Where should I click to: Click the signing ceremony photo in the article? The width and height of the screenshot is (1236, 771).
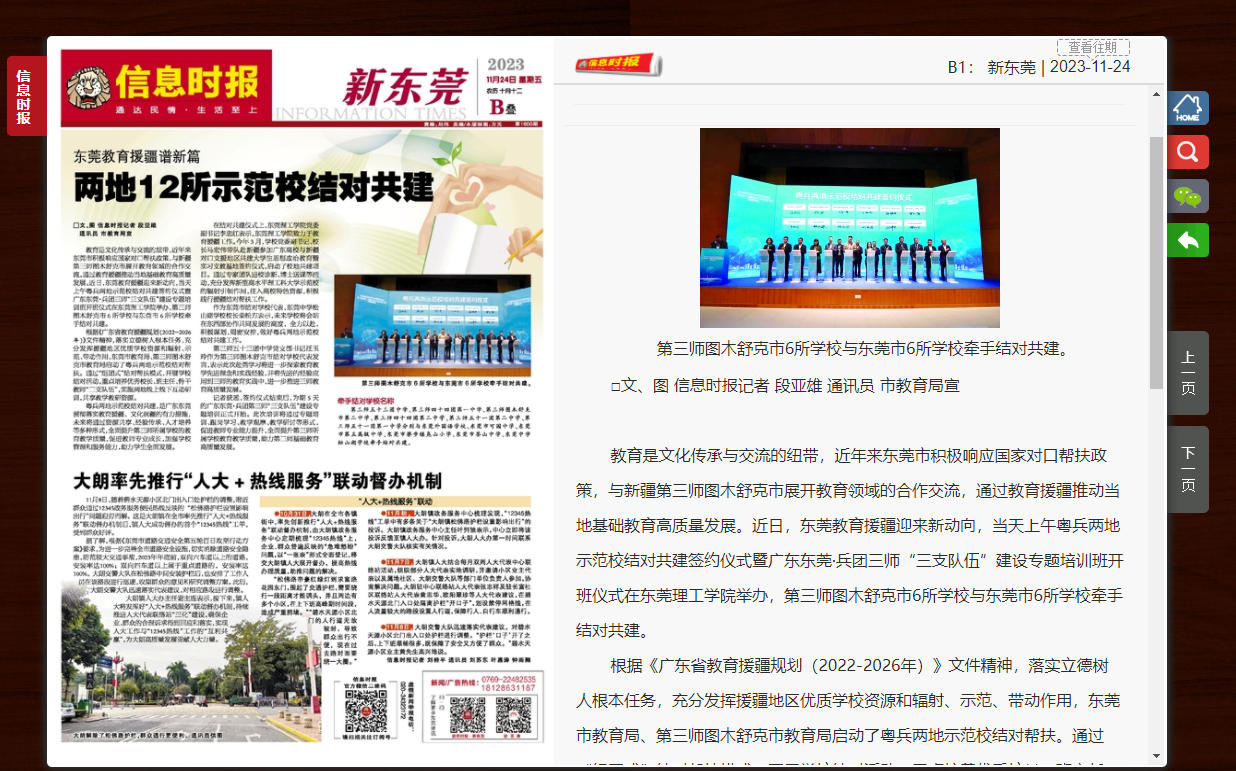[x=849, y=227]
